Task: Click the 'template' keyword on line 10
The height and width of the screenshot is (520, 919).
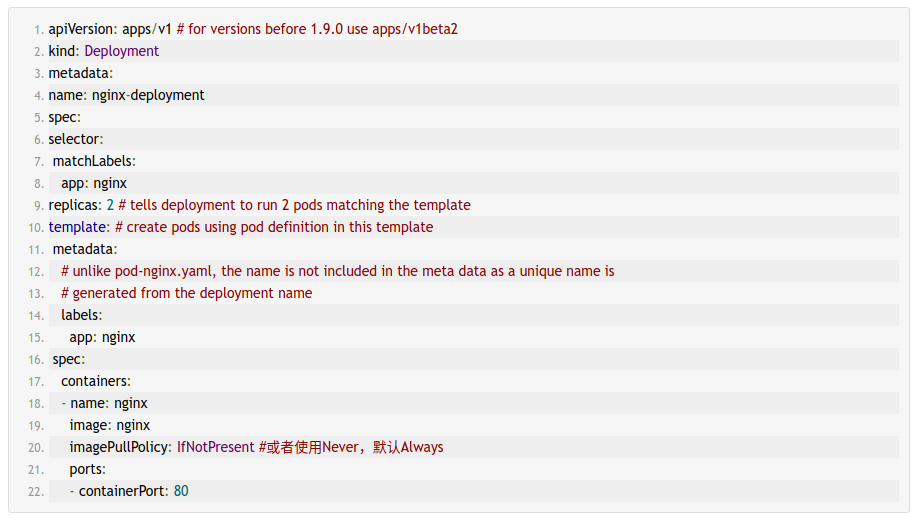Action: pos(77,227)
